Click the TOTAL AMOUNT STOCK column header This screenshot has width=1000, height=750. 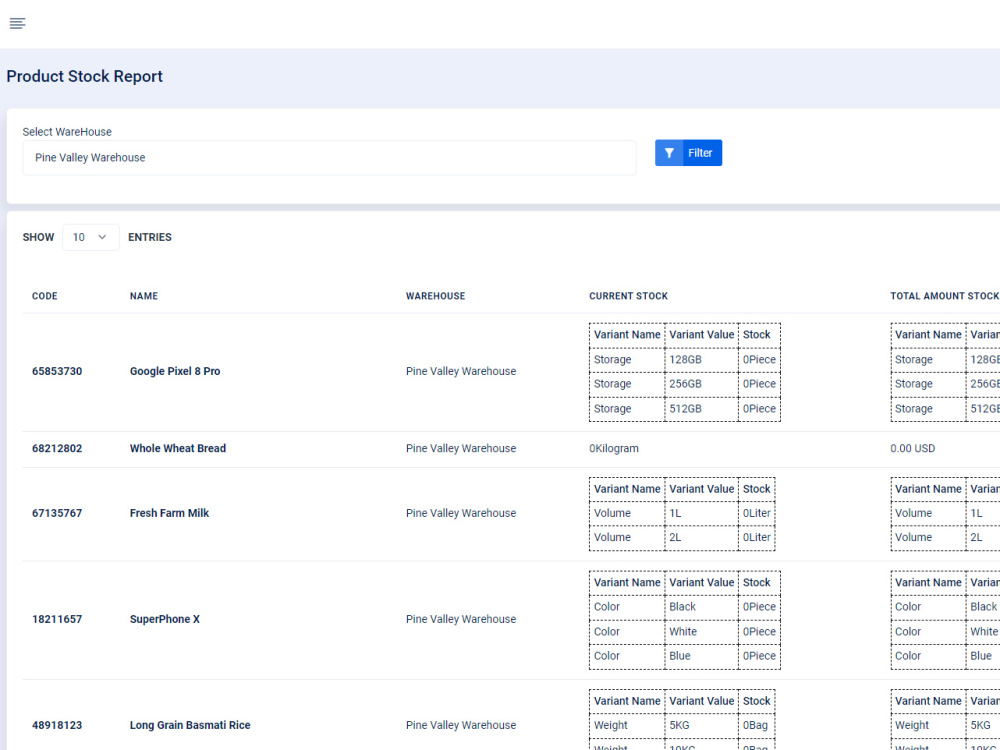point(944,296)
